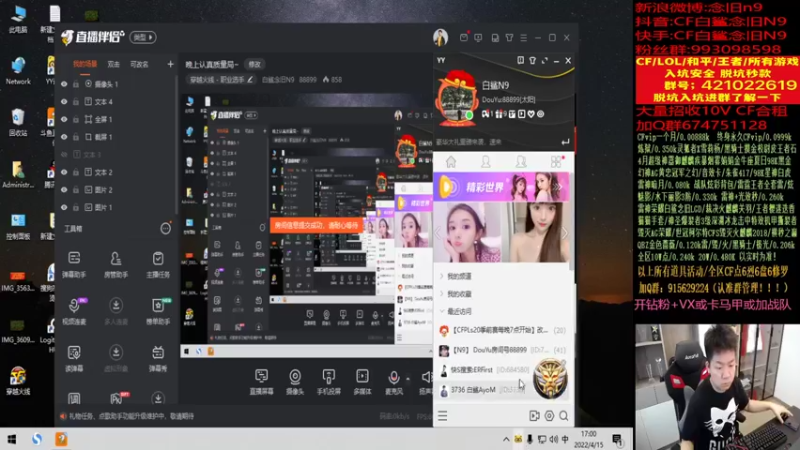800x450 pixels.
Task: Click the save icon in 直播伴侣 title bar
Action: [495, 38]
